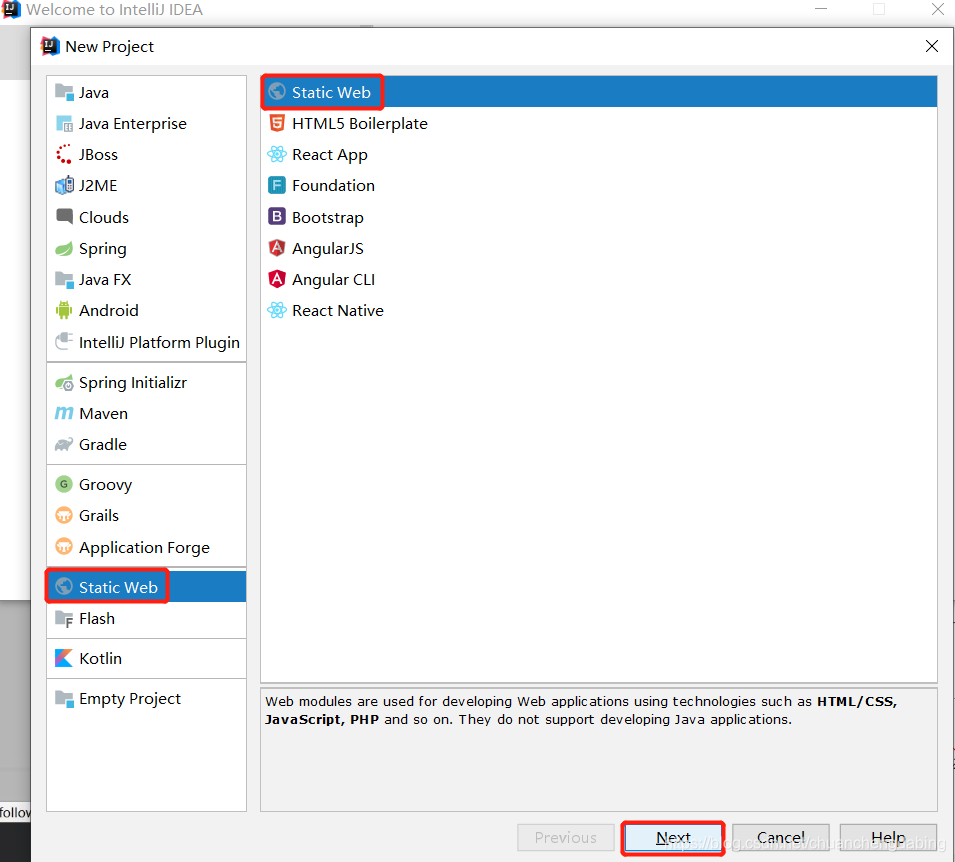The image size is (955, 862).
Task: Click the Application Forge icon
Action: [x=64, y=546]
